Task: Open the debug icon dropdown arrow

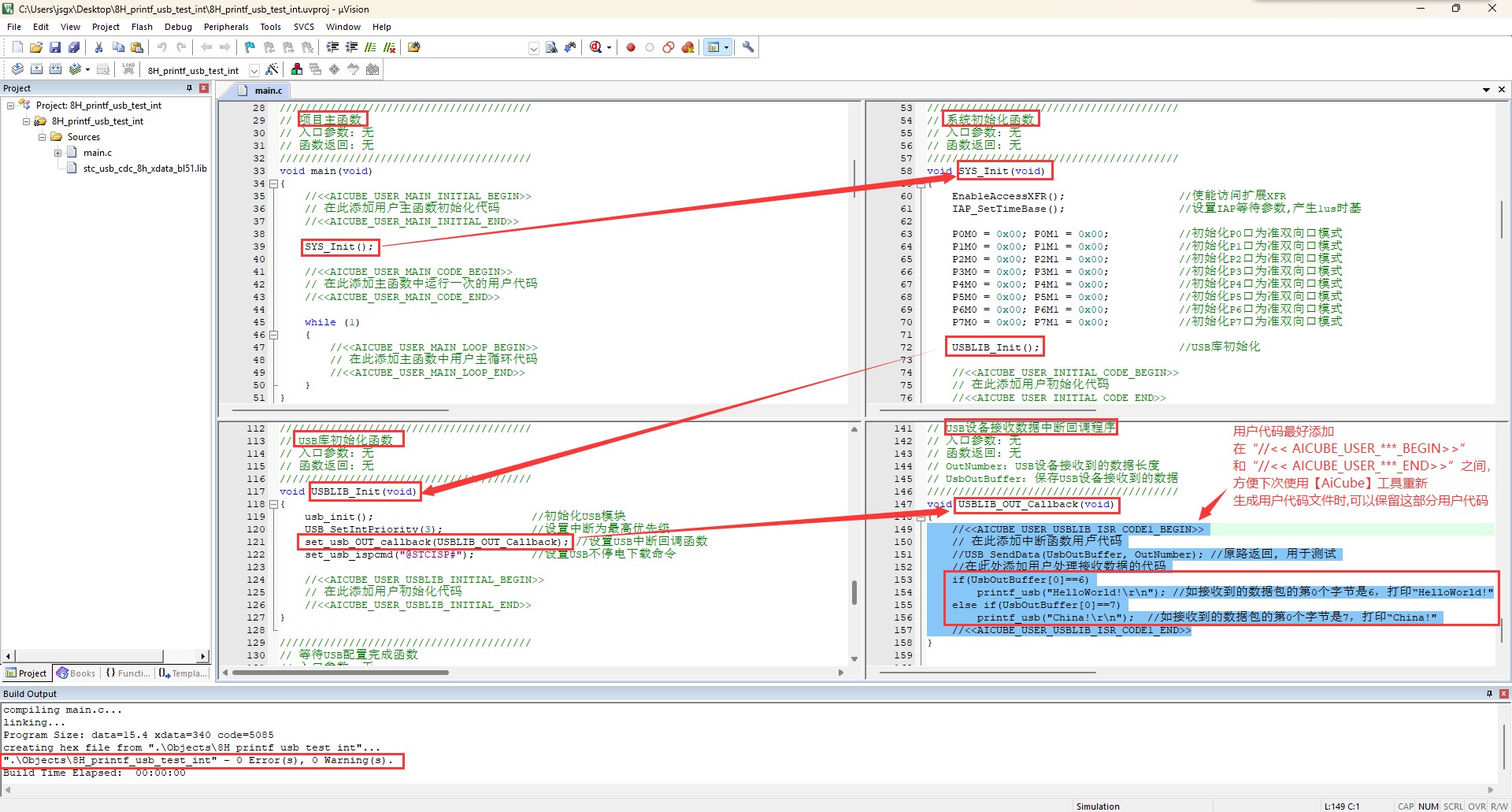Action: point(609,47)
